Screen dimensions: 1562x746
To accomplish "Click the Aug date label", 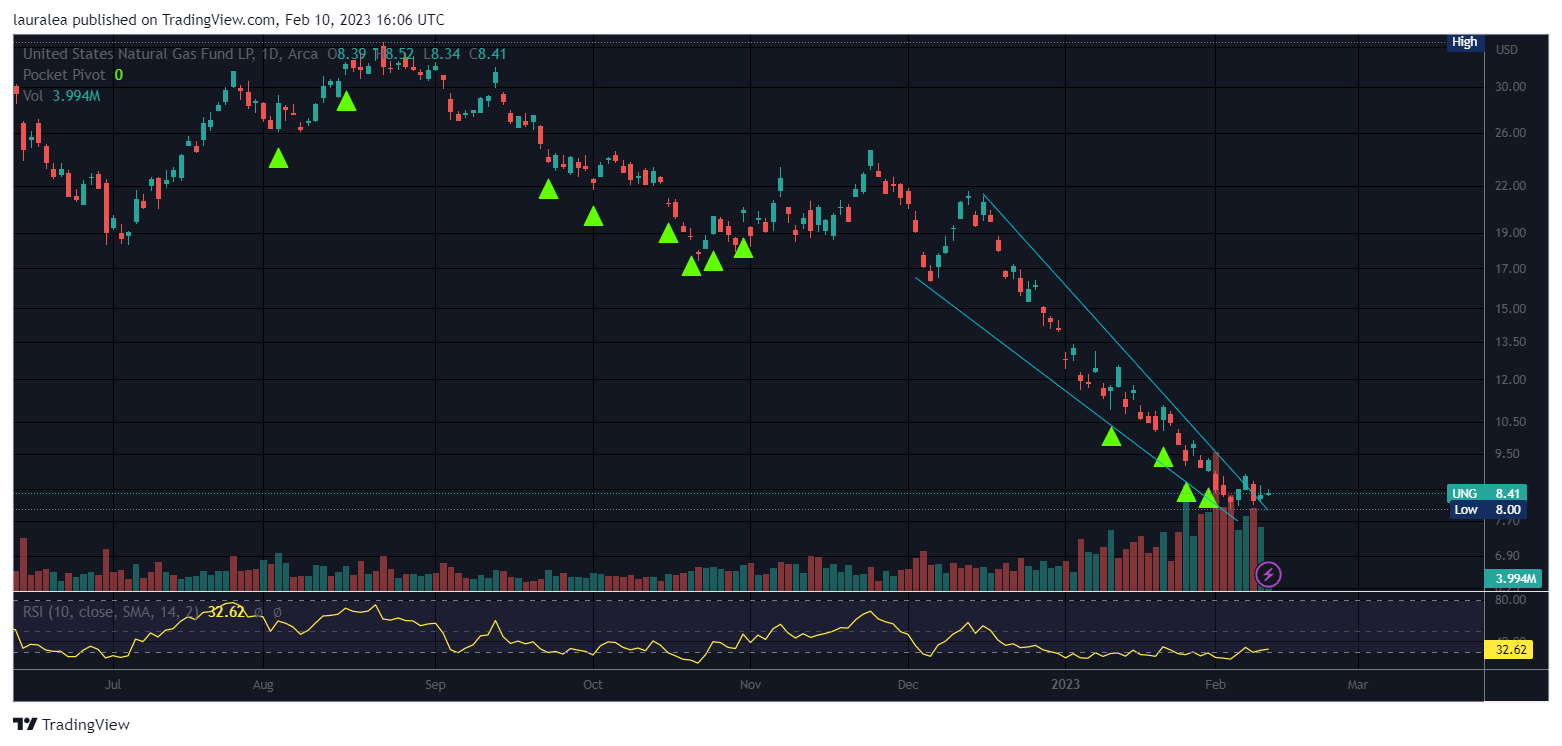I will (x=263, y=686).
